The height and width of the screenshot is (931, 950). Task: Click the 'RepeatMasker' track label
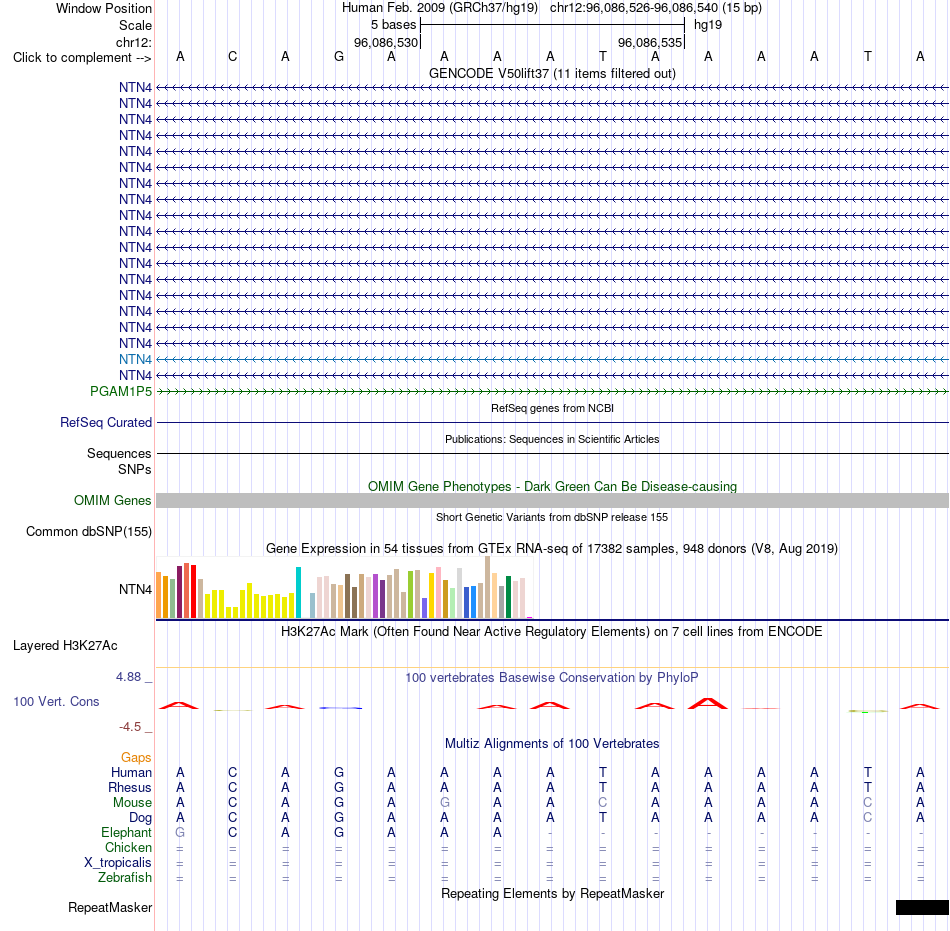point(110,907)
